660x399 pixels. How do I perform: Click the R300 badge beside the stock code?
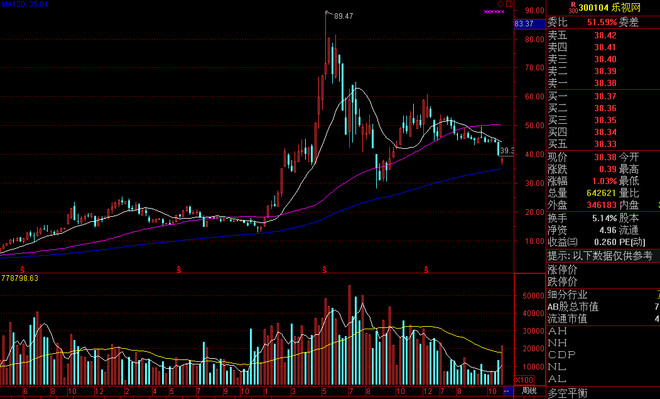click(573, 6)
